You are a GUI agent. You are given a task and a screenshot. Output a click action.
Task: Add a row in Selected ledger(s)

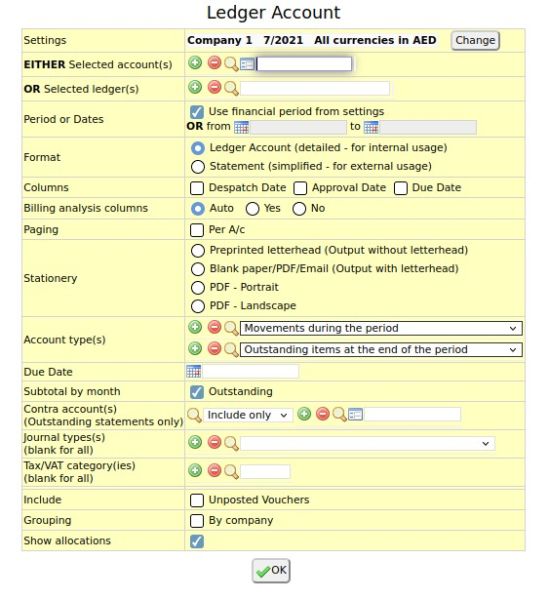click(195, 87)
